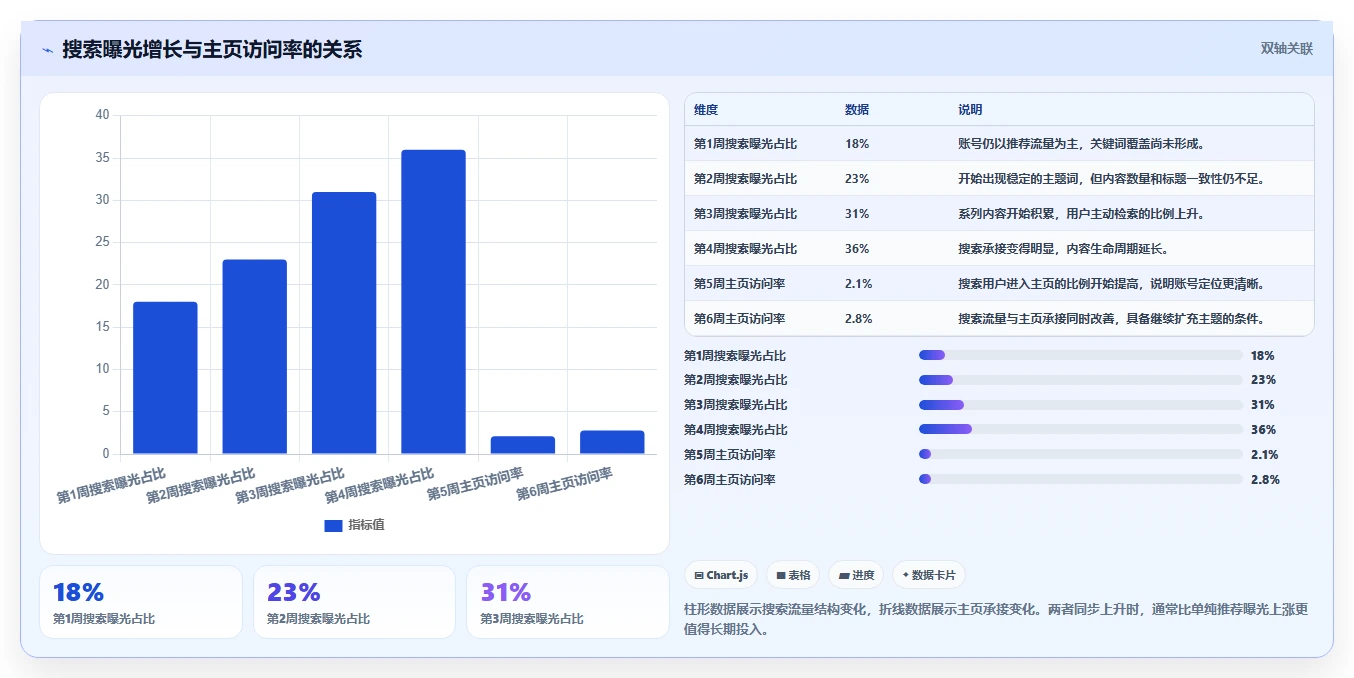The height and width of the screenshot is (678, 1354).
Task: Click the summary paragraph starting 柱形数据展示
Action: pyautogui.click(x=996, y=619)
